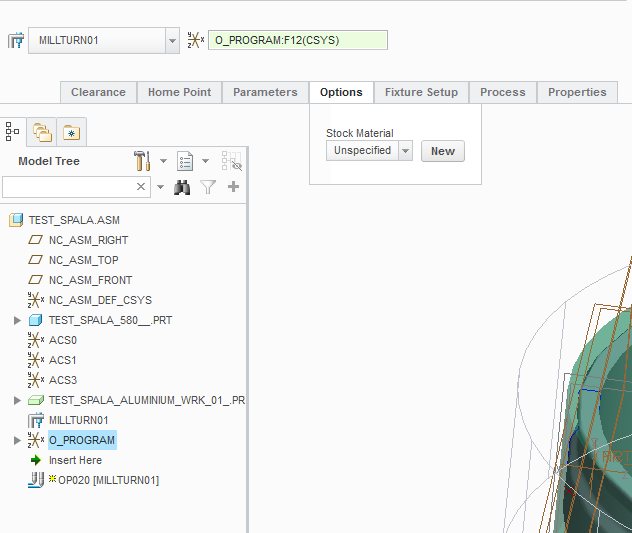Click the work center machine icon beside MILLTURN01

coord(16,40)
